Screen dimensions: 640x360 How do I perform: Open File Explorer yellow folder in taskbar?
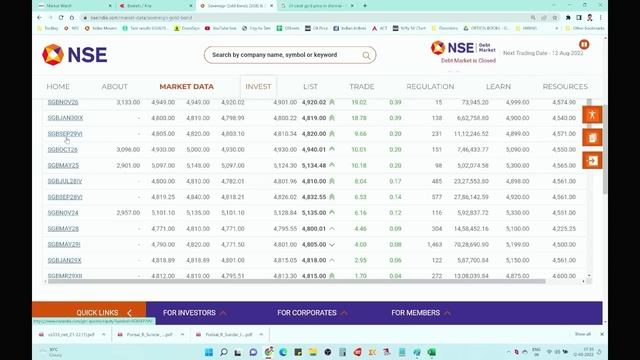(313, 352)
